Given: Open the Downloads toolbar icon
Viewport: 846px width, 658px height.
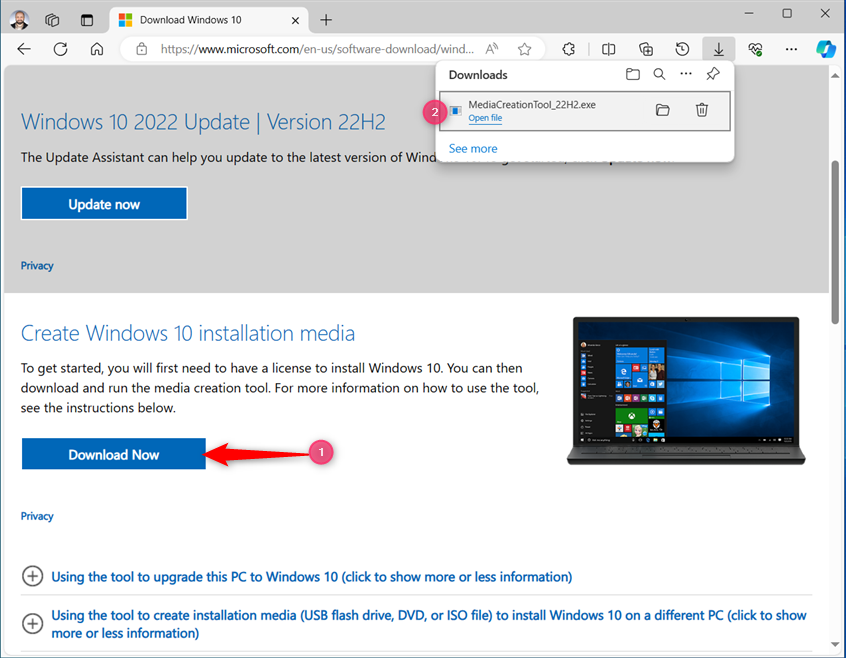Looking at the screenshot, I should click(x=718, y=49).
